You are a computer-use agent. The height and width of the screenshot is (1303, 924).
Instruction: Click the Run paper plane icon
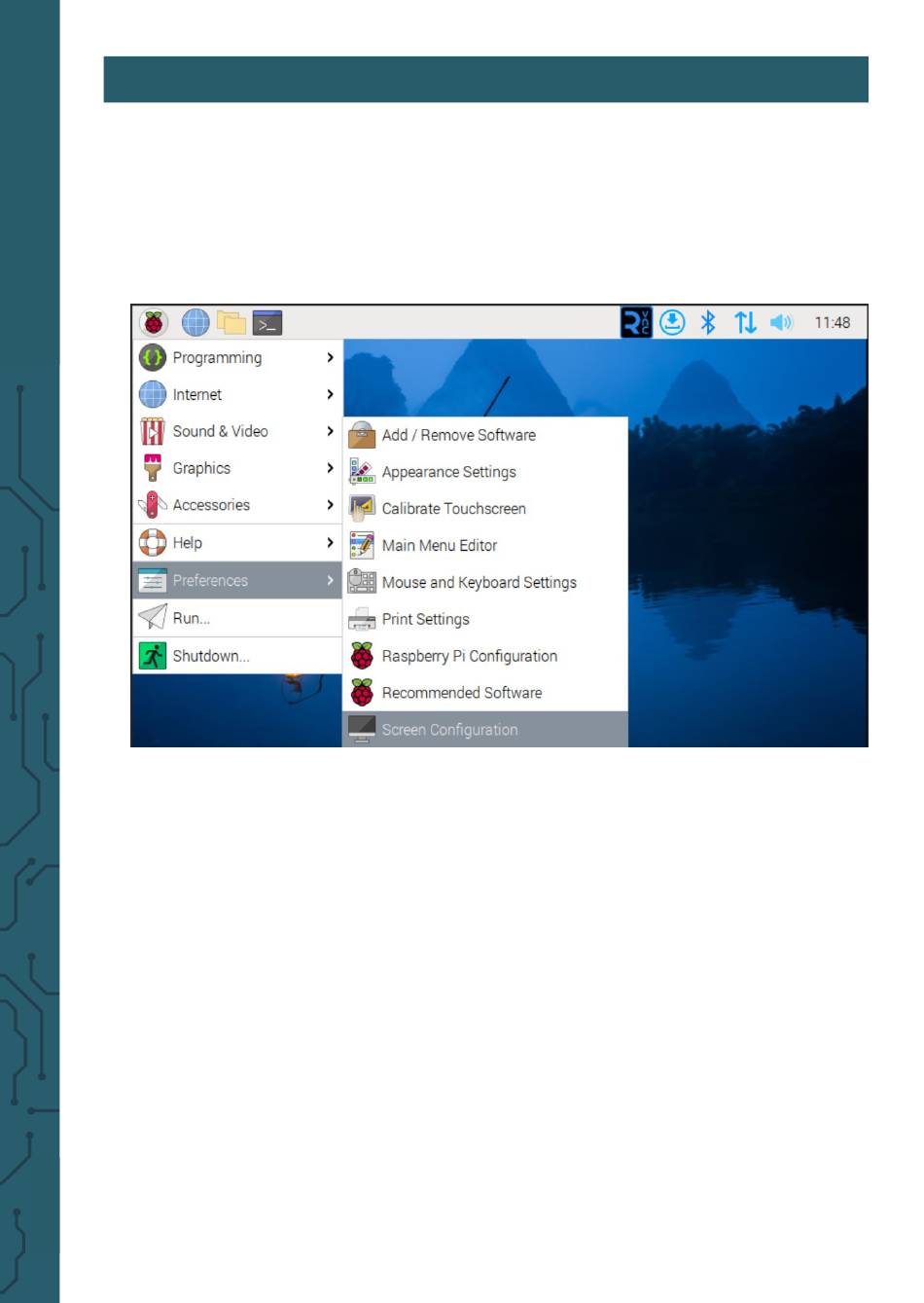point(153,617)
